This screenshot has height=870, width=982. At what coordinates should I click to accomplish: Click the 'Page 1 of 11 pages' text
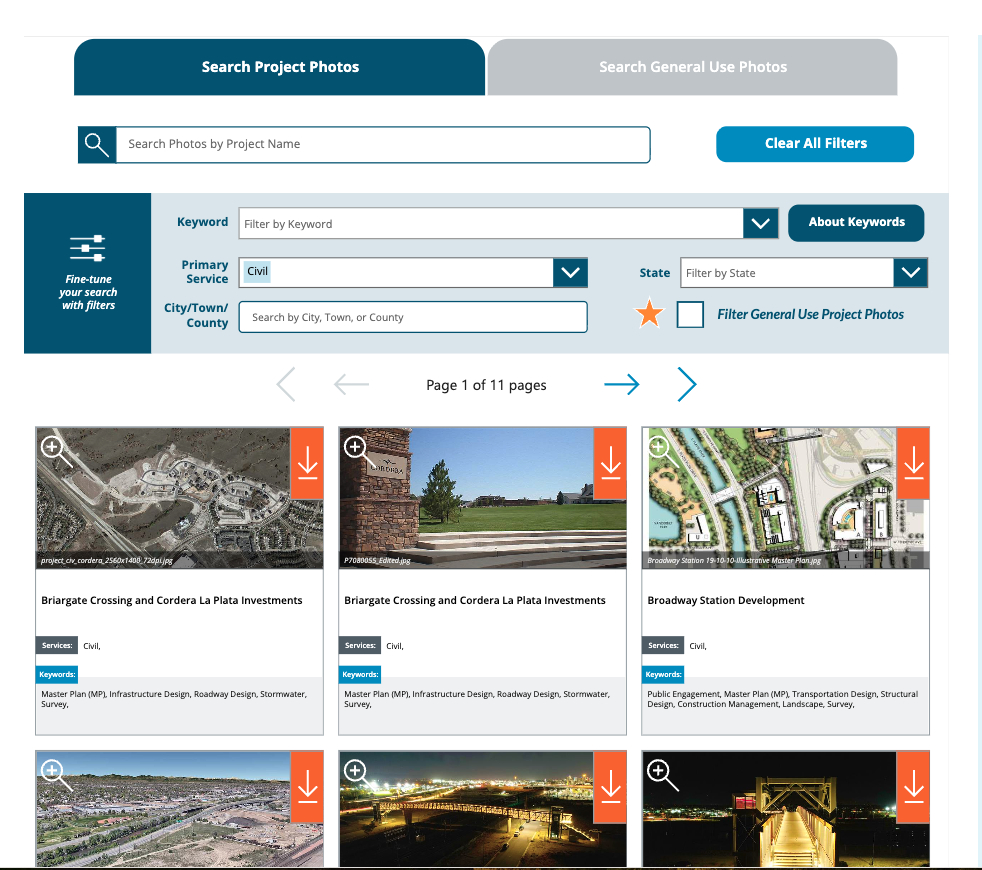(486, 385)
